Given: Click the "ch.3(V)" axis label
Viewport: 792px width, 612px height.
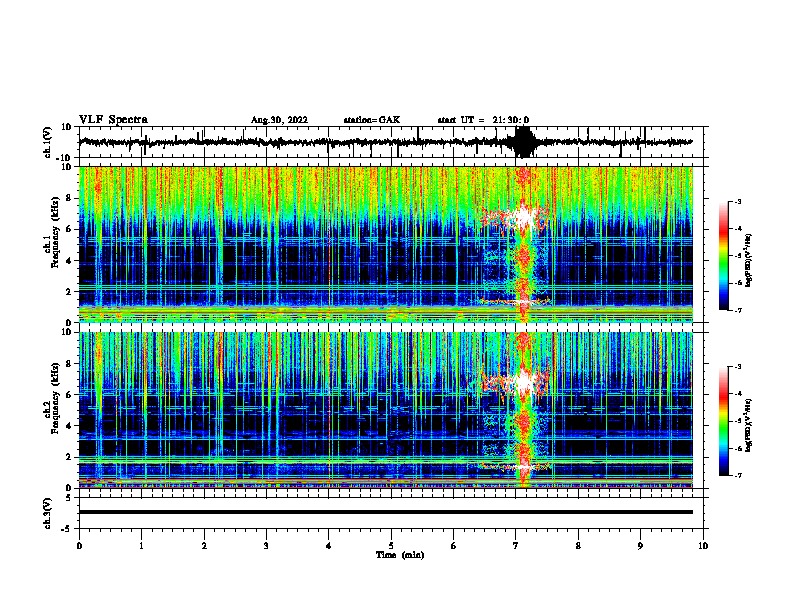Looking at the screenshot, I should pyautogui.click(x=48, y=514).
